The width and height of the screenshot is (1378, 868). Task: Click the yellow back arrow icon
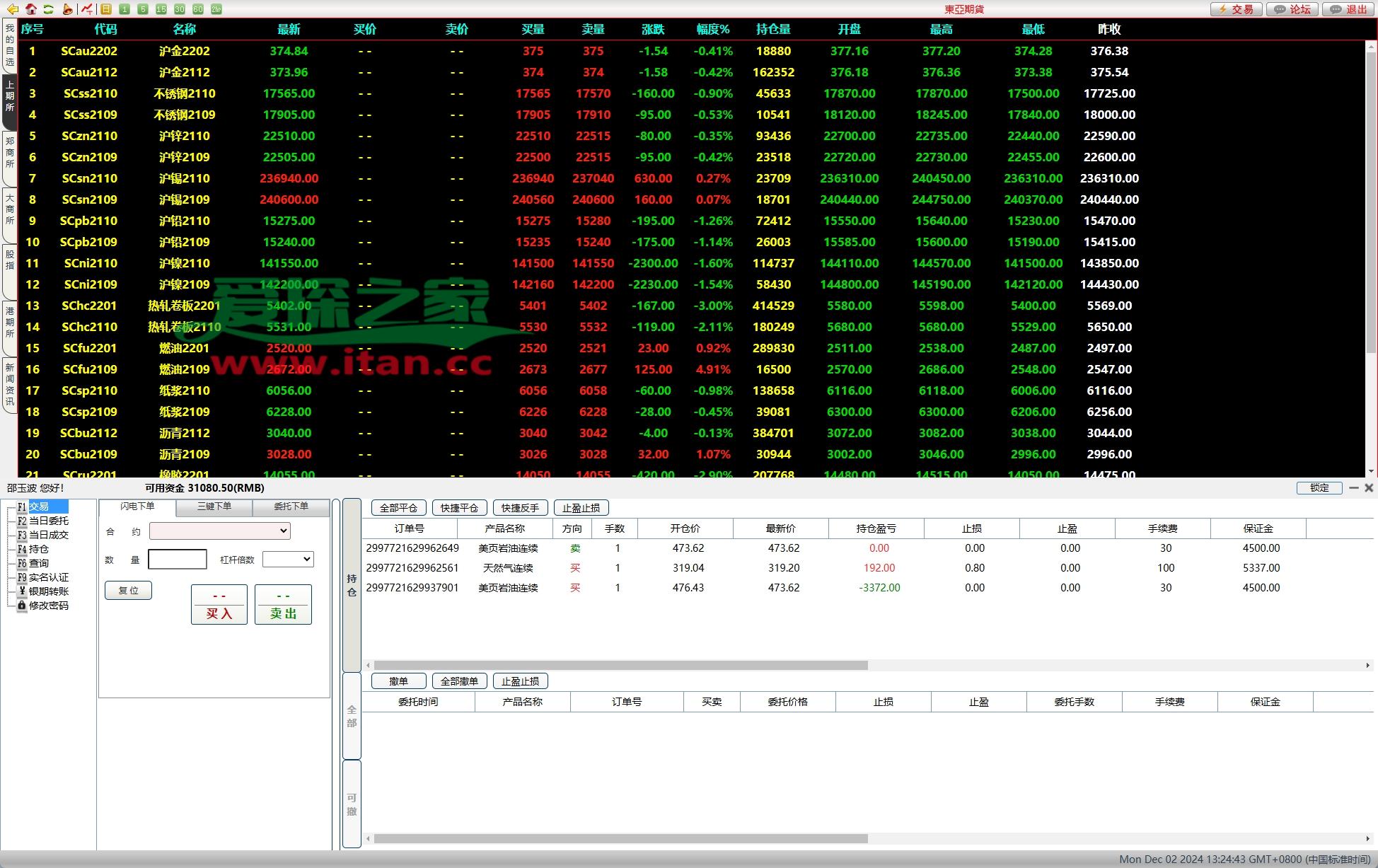pos(12,9)
